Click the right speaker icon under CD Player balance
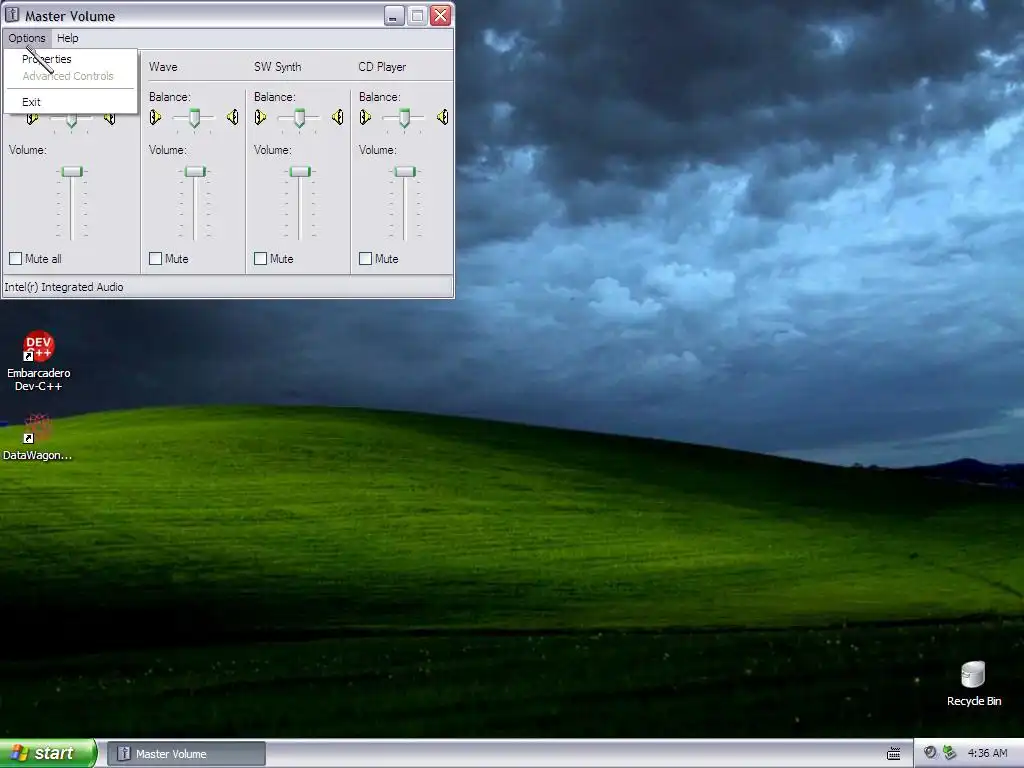Viewport: 1024px width, 768px height. pyautogui.click(x=443, y=117)
